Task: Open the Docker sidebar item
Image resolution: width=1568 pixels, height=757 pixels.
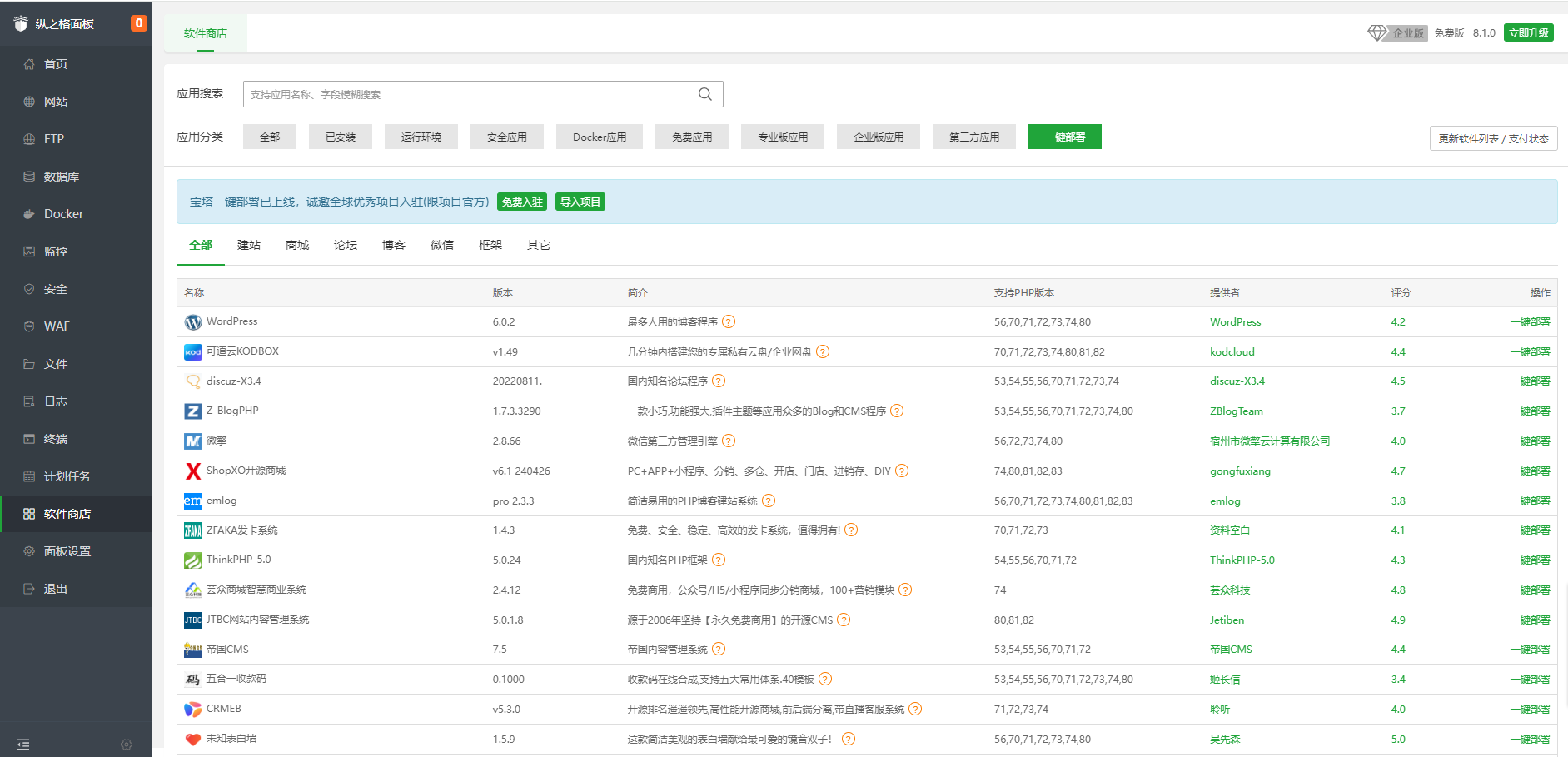Action: [75, 214]
